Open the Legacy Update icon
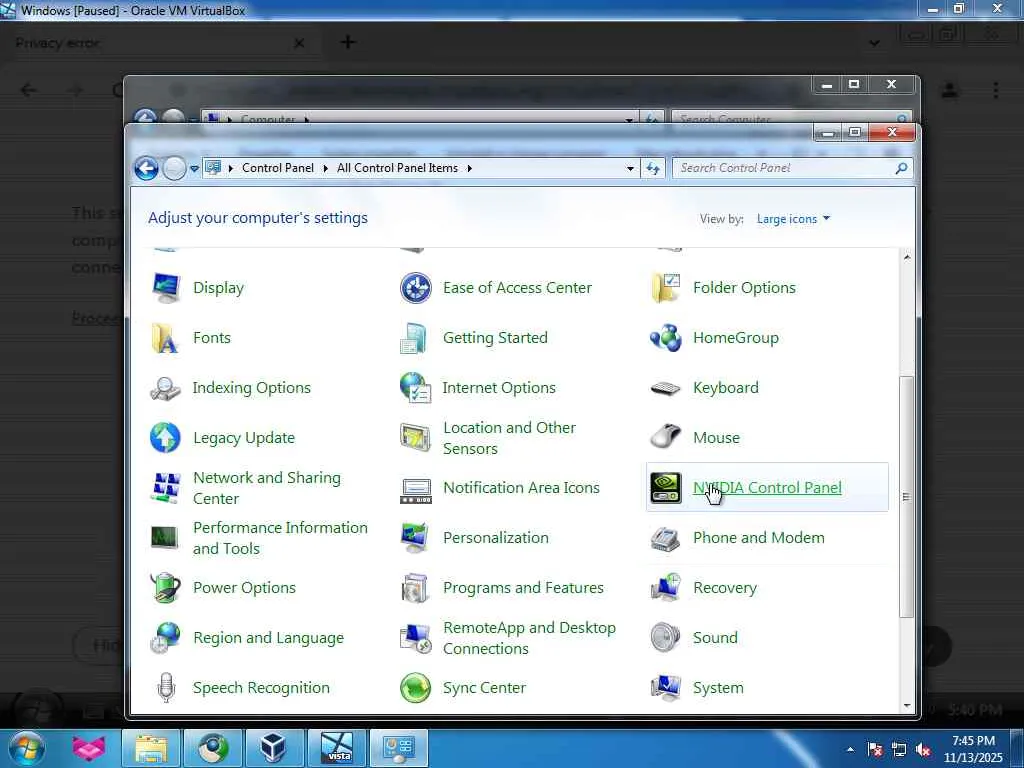The width and height of the screenshot is (1024, 768). tap(166, 438)
